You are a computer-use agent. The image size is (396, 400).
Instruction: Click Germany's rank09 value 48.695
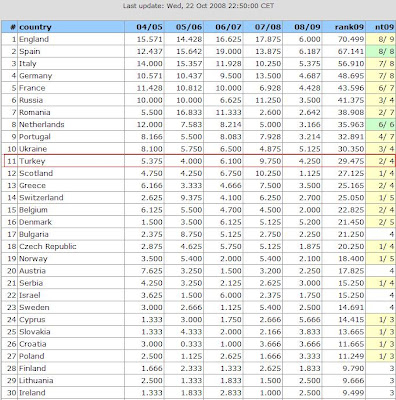coord(351,76)
